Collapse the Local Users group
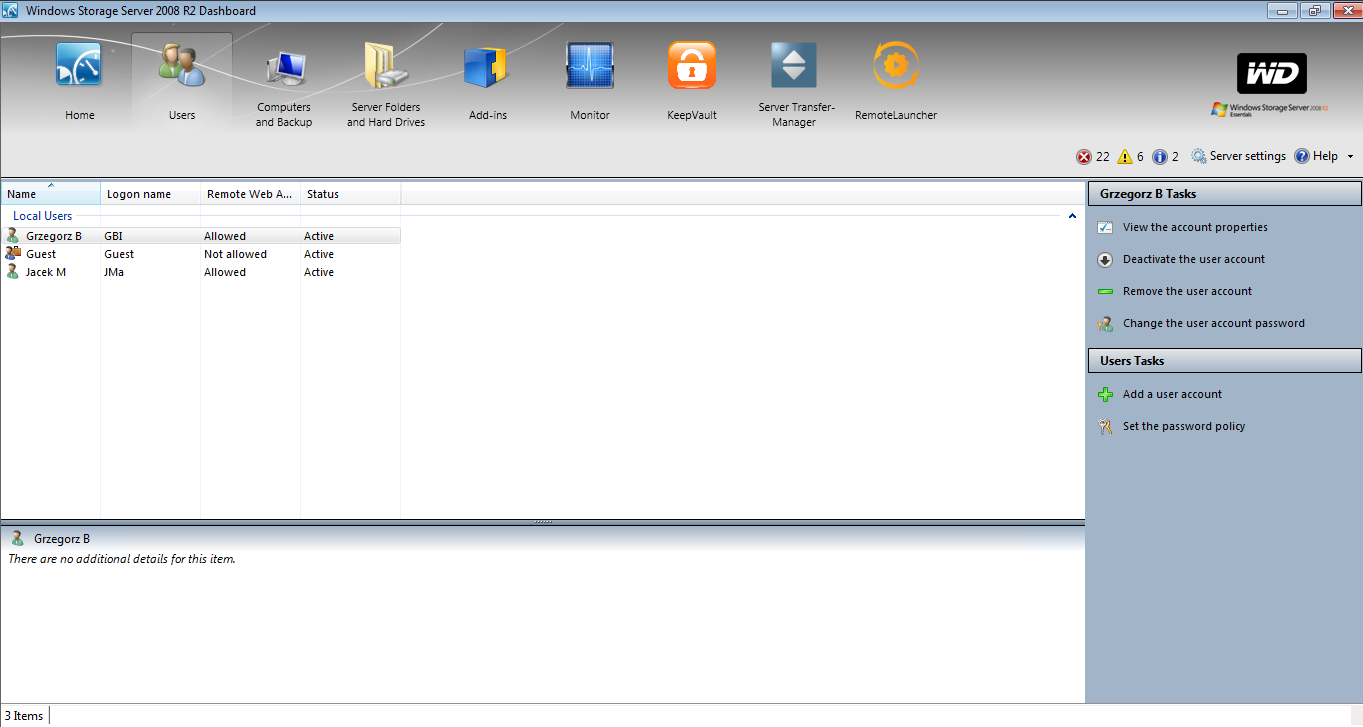The width and height of the screenshot is (1363, 727). (x=1072, y=216)
